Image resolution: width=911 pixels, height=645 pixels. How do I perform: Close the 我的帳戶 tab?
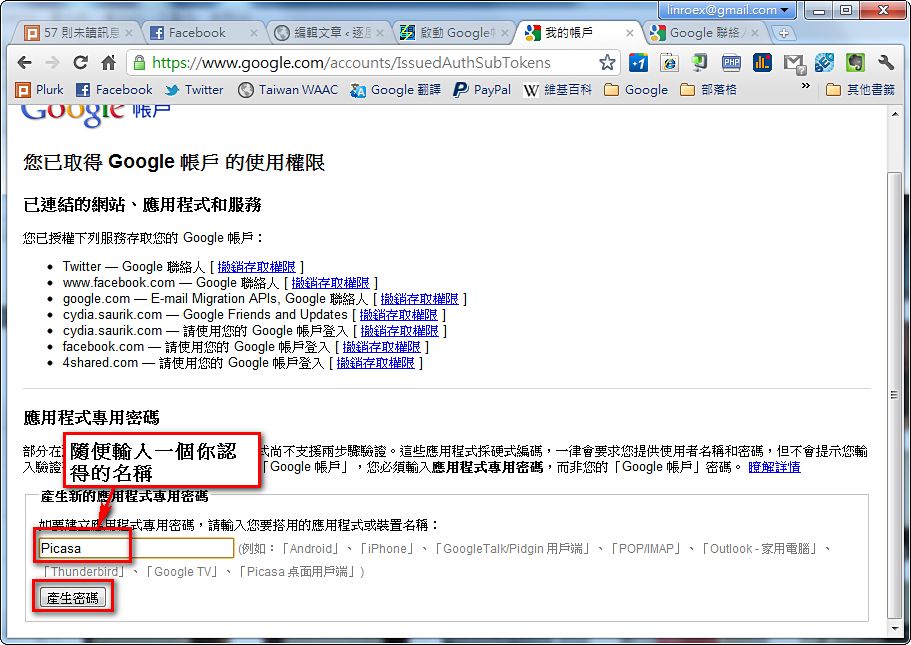point(629,33)
